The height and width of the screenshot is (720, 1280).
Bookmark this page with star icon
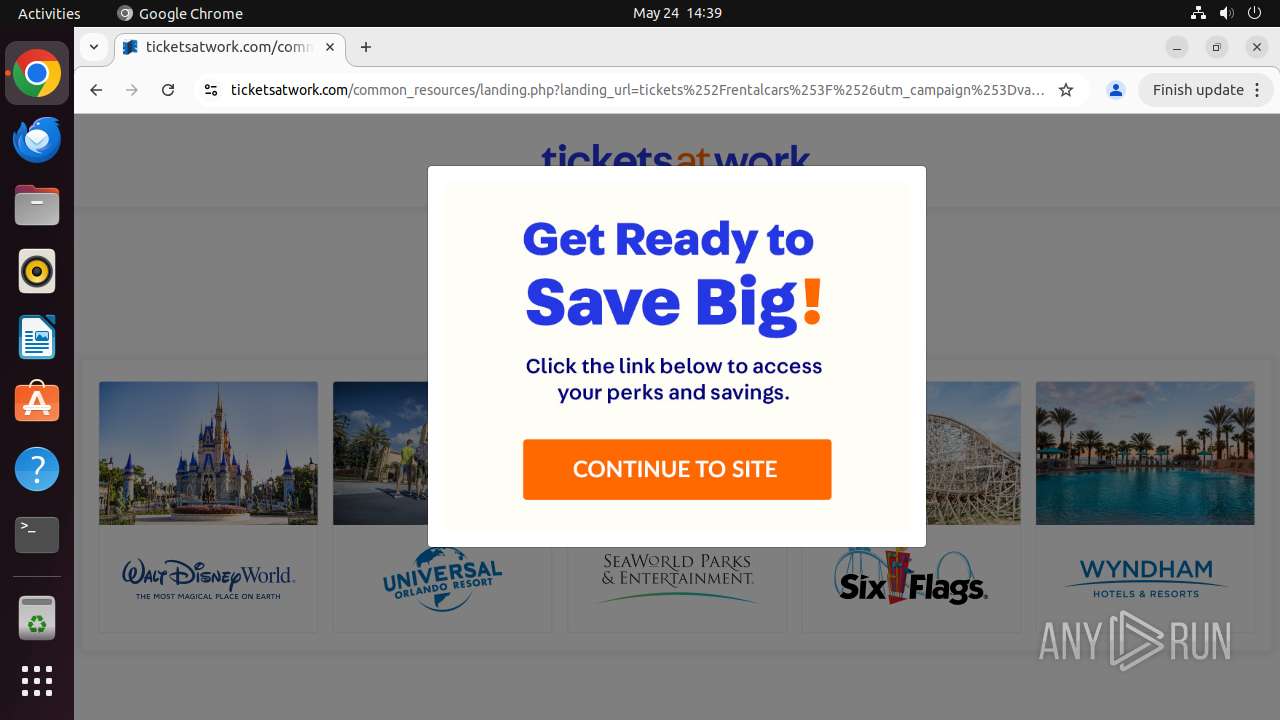pos(1066,90)
